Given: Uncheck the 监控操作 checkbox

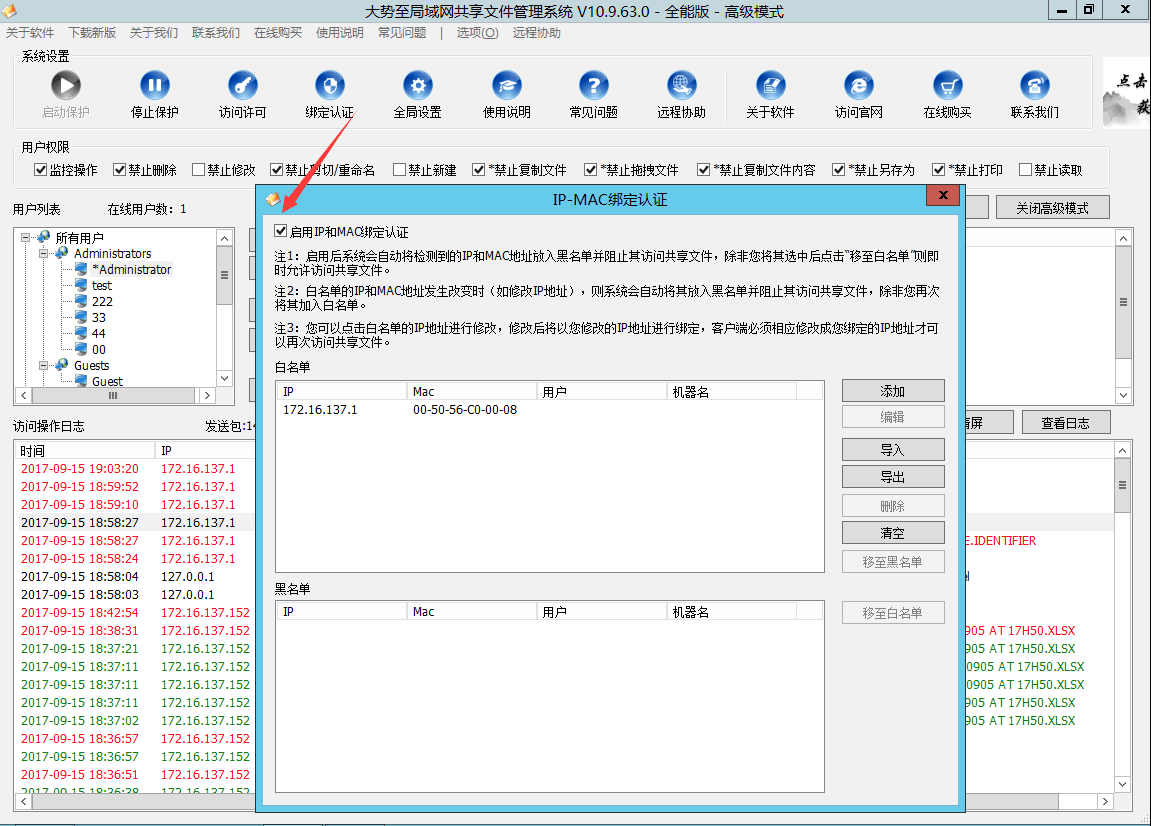Looking at the screenshot, I should (41, 170).
